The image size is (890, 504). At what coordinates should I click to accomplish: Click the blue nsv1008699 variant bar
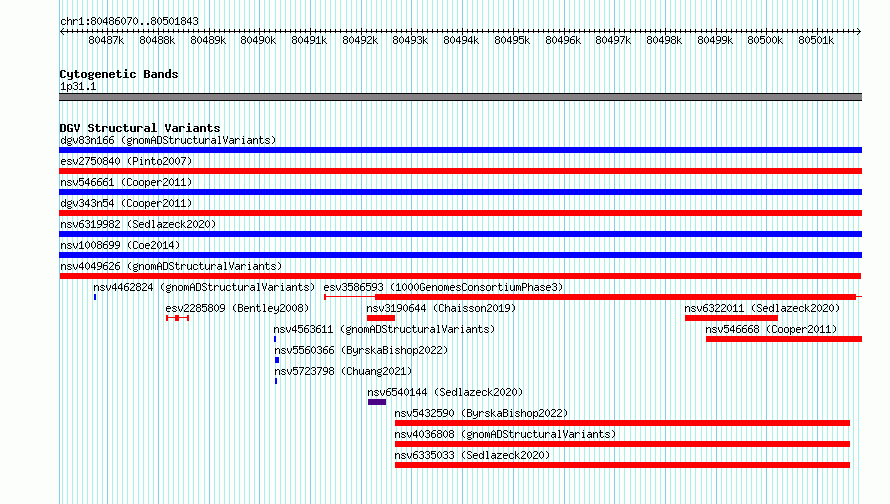[x=460, y=255]
